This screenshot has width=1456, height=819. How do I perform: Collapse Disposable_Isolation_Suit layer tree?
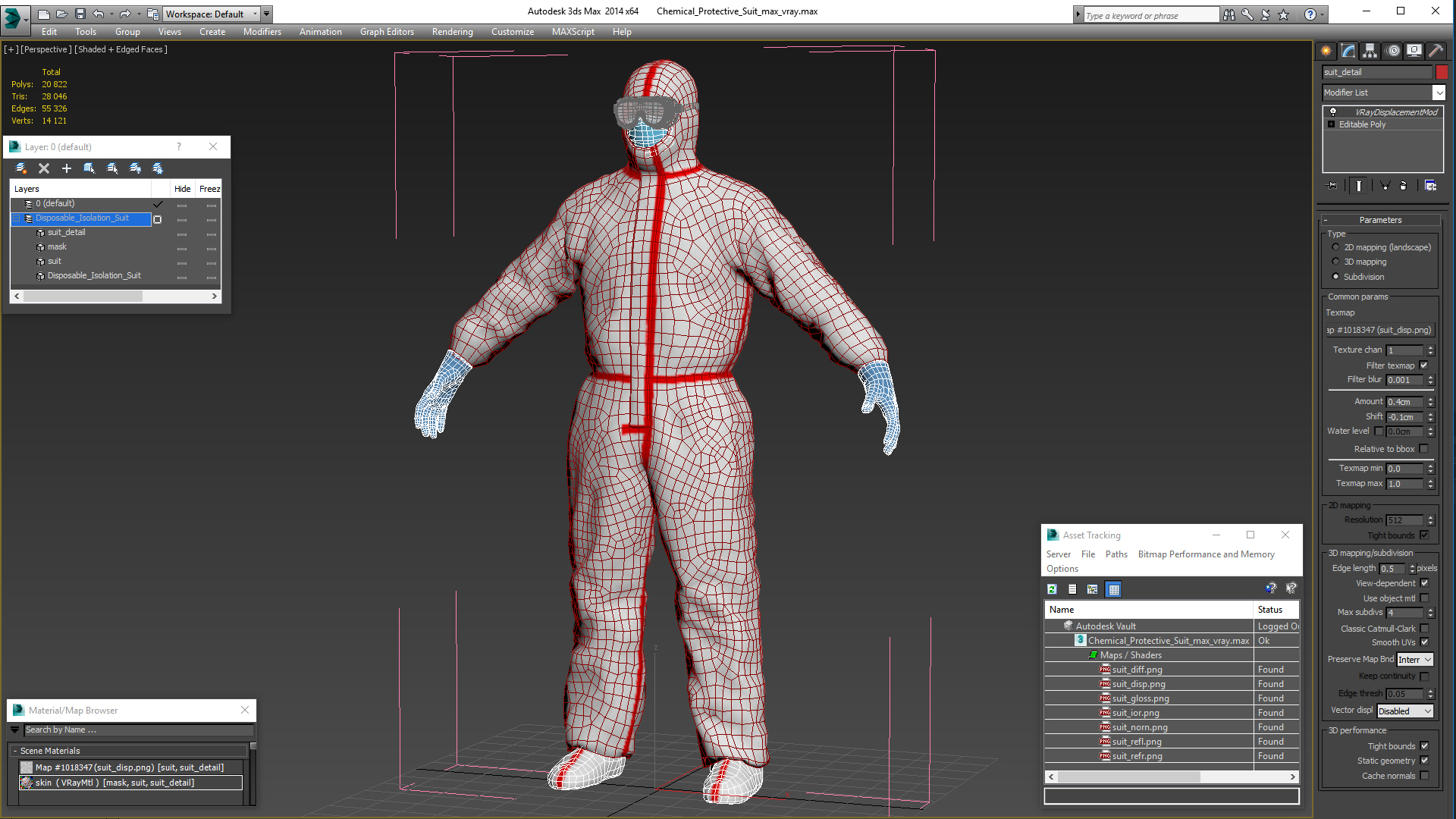pos(16,218)
